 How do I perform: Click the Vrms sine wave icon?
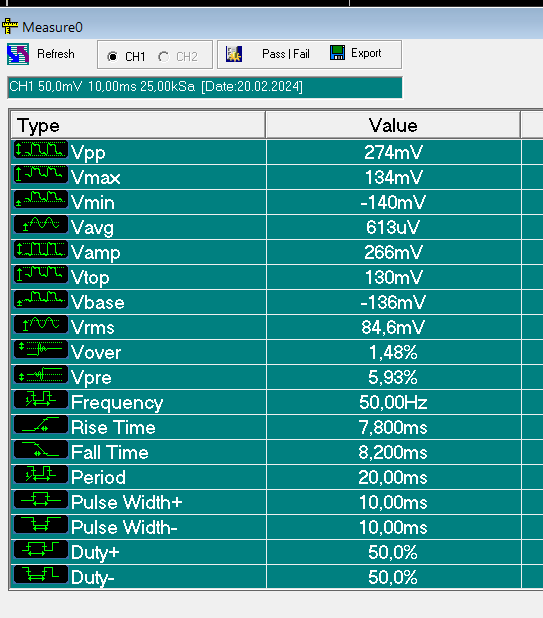point(41,325)
